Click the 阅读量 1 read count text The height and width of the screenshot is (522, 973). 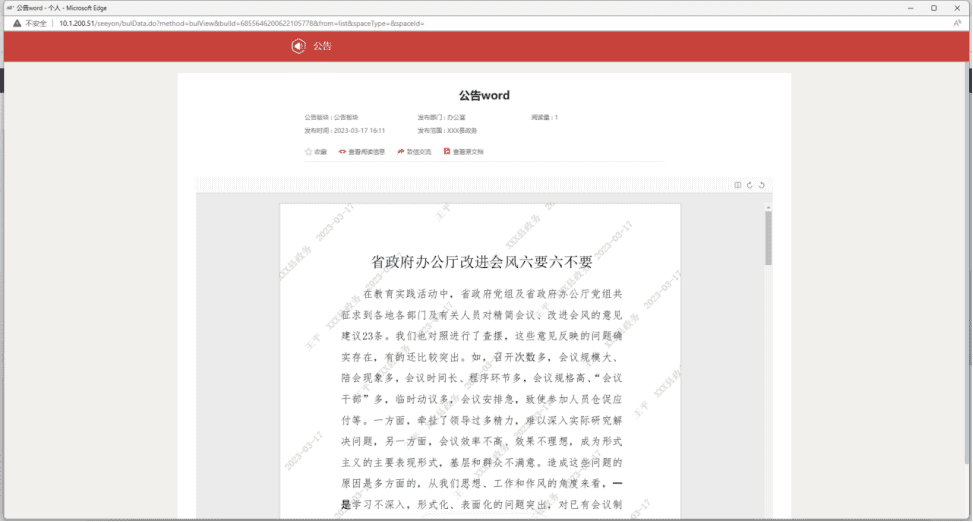click(x=544, y=117)
